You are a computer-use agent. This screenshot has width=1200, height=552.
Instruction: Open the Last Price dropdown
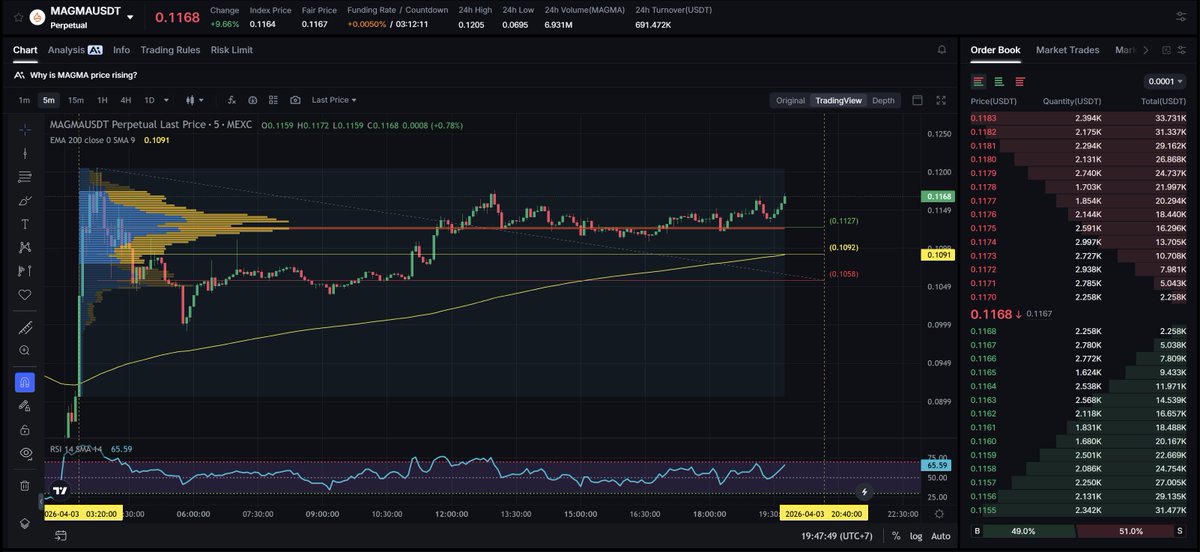[334, 100]
